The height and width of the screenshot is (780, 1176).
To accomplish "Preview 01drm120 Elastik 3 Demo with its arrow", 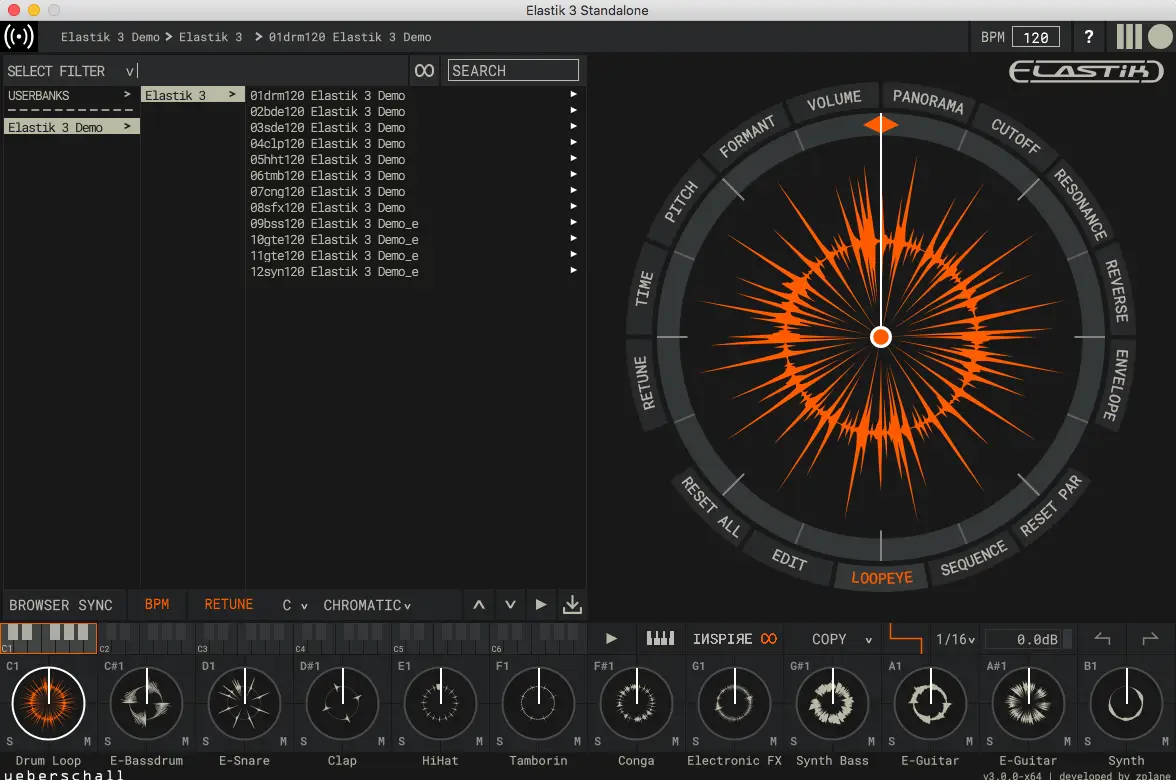I will tap(573, 94).
